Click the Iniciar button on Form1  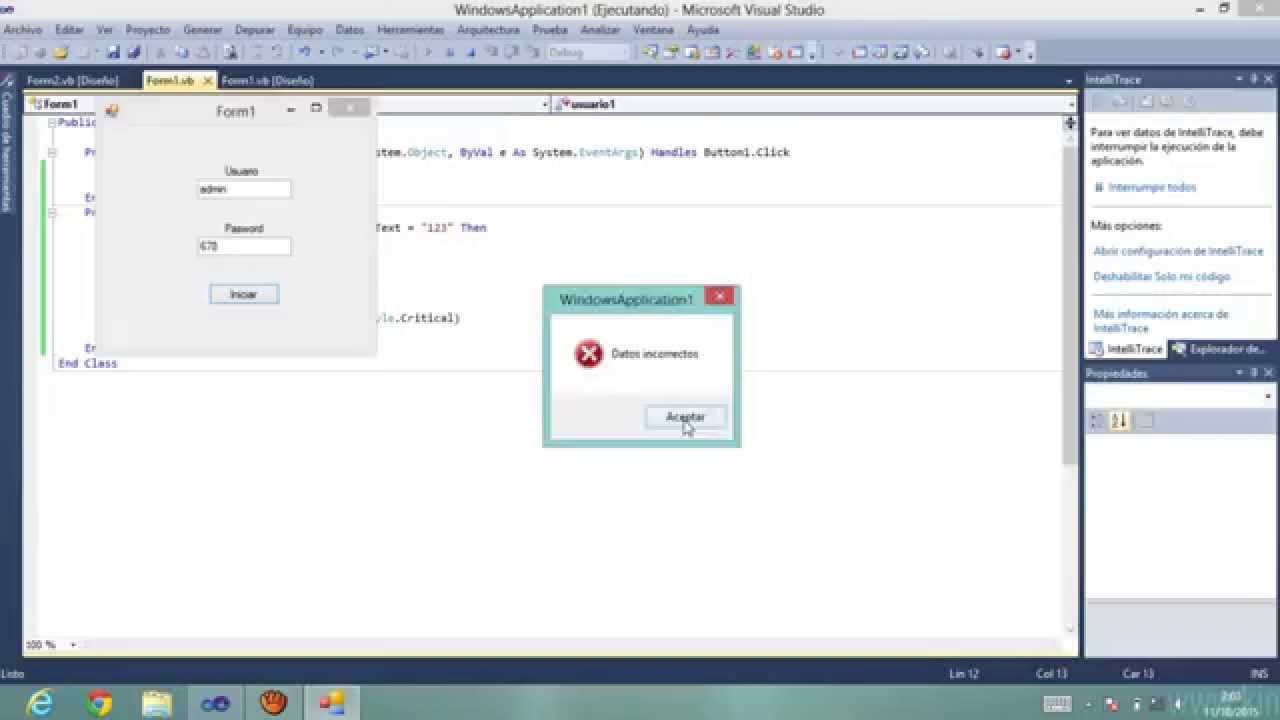244,294
